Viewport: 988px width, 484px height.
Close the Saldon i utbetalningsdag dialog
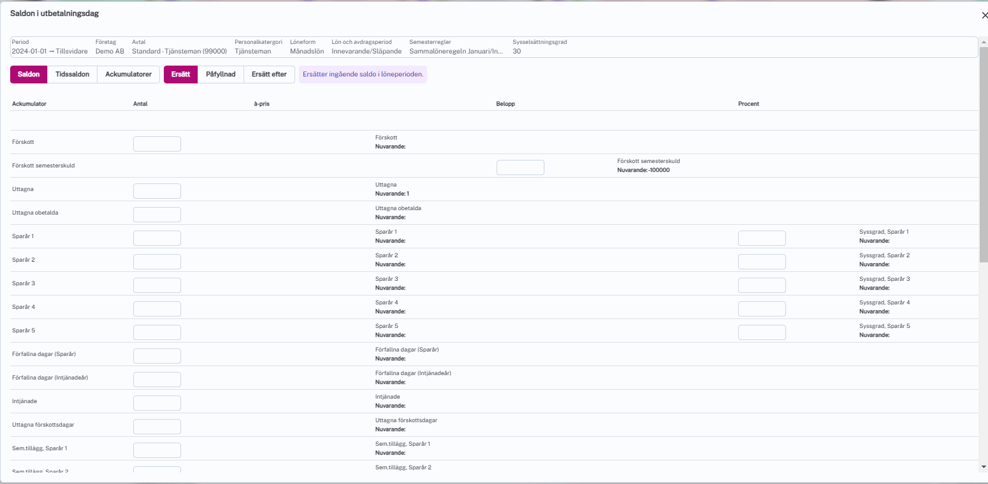point(983,15)
